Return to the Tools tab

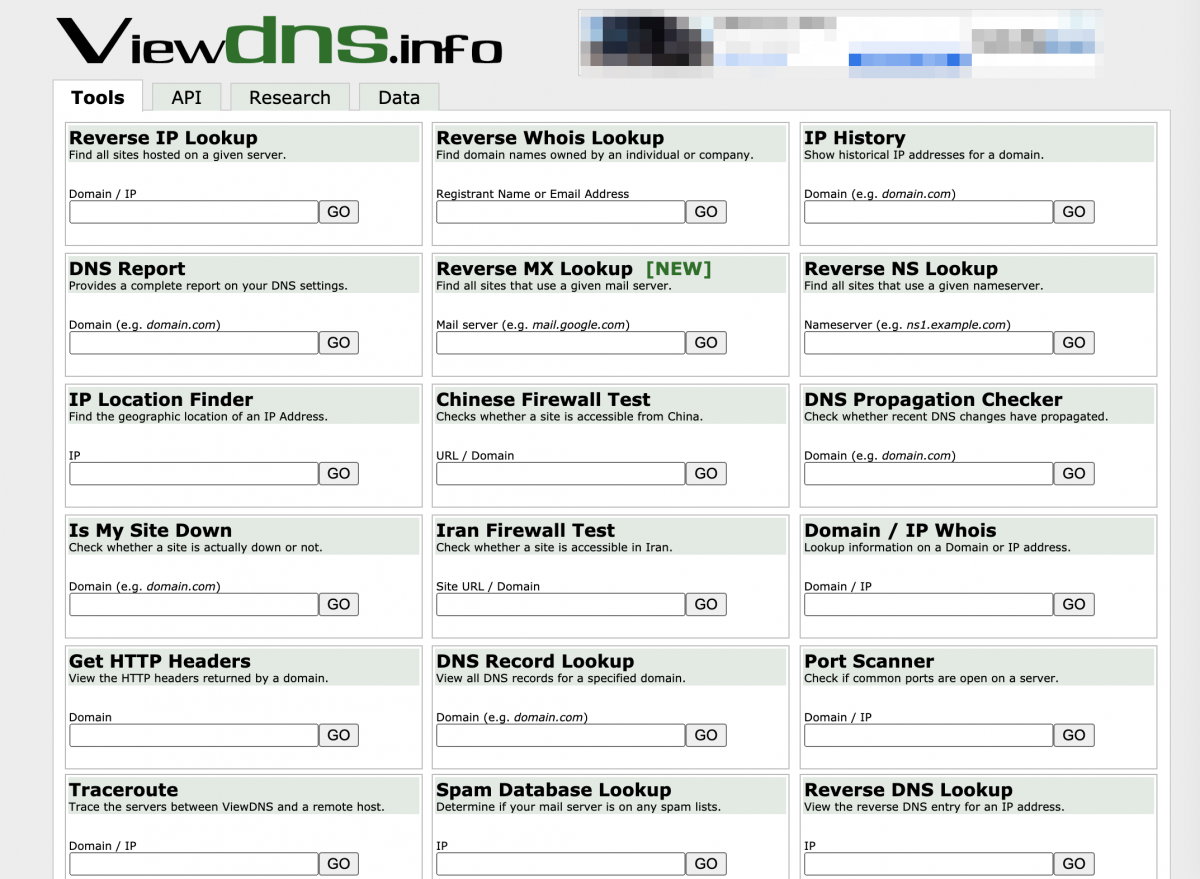[97, 97]
